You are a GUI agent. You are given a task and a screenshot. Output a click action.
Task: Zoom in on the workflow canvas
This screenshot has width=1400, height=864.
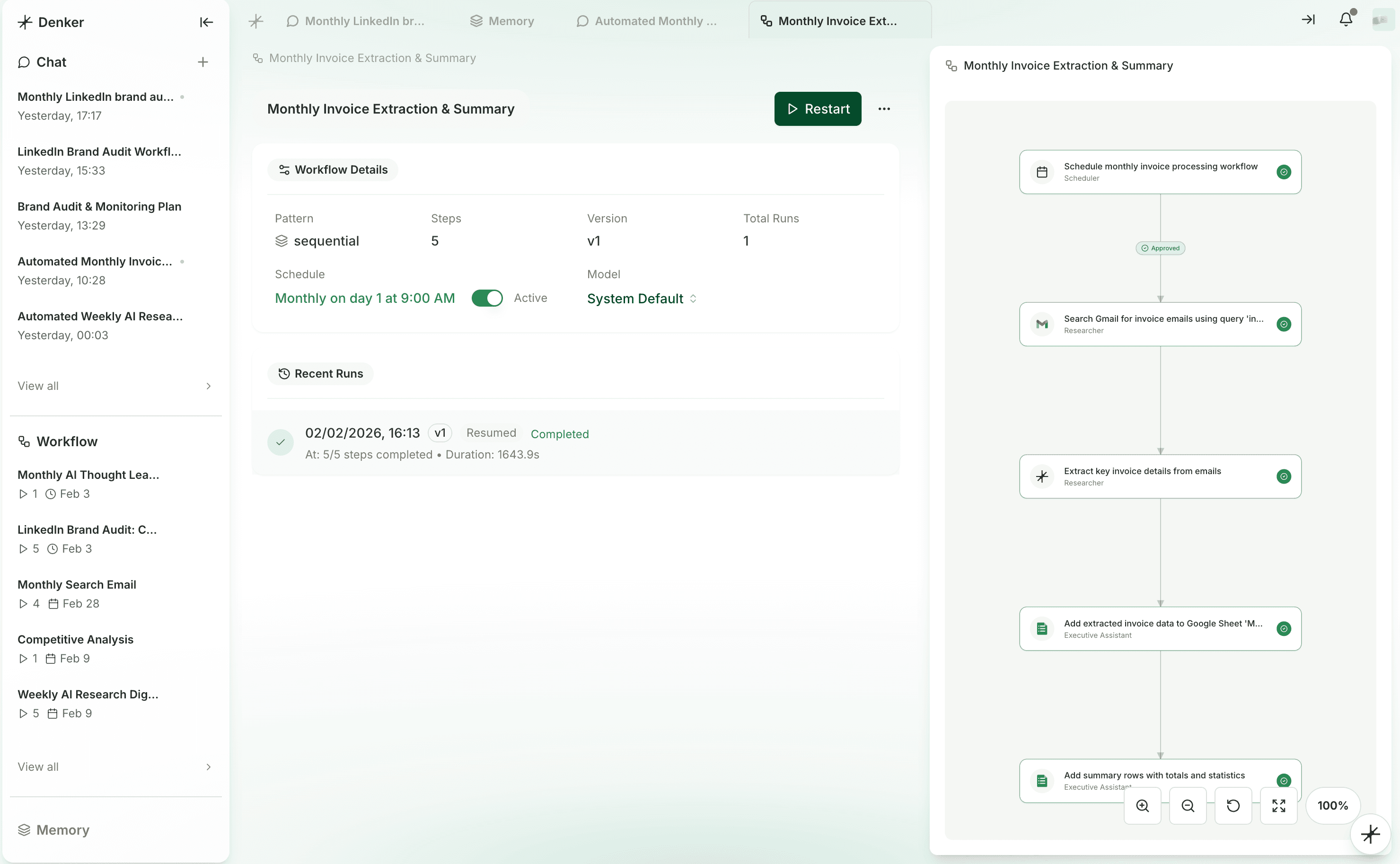(1142, 806)
